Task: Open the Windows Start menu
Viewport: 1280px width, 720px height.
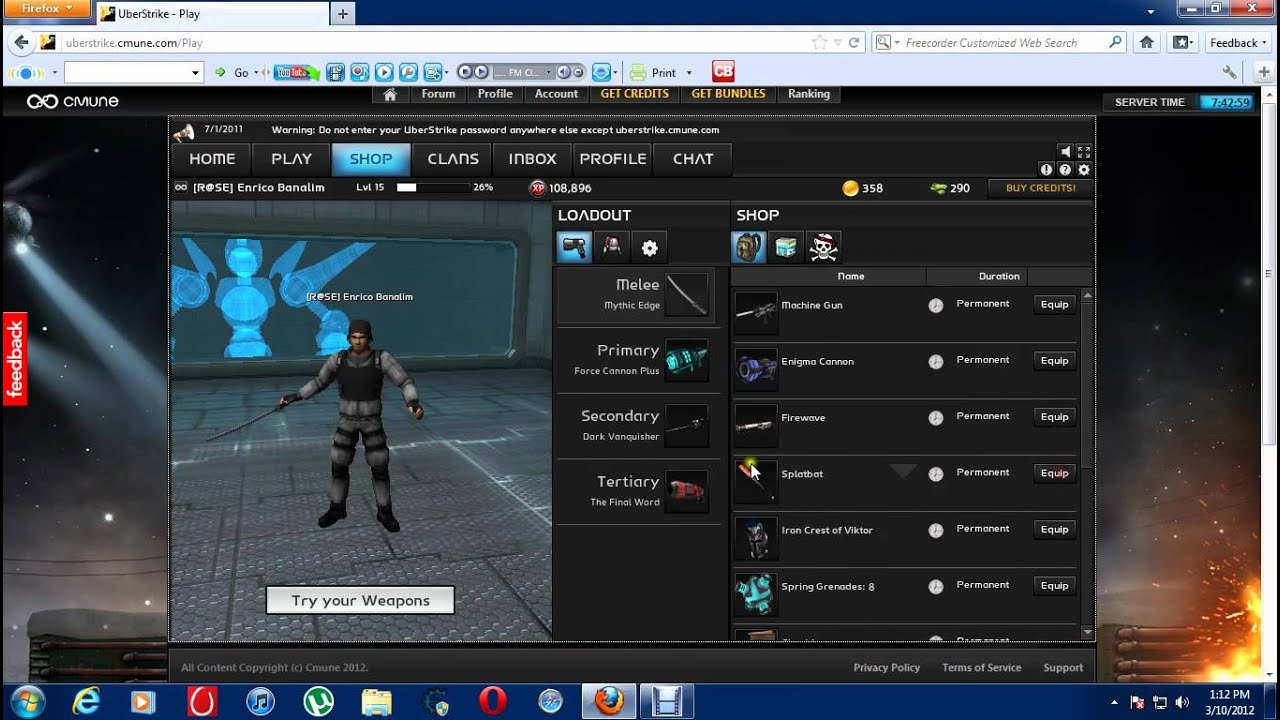Action: (27, 701)
